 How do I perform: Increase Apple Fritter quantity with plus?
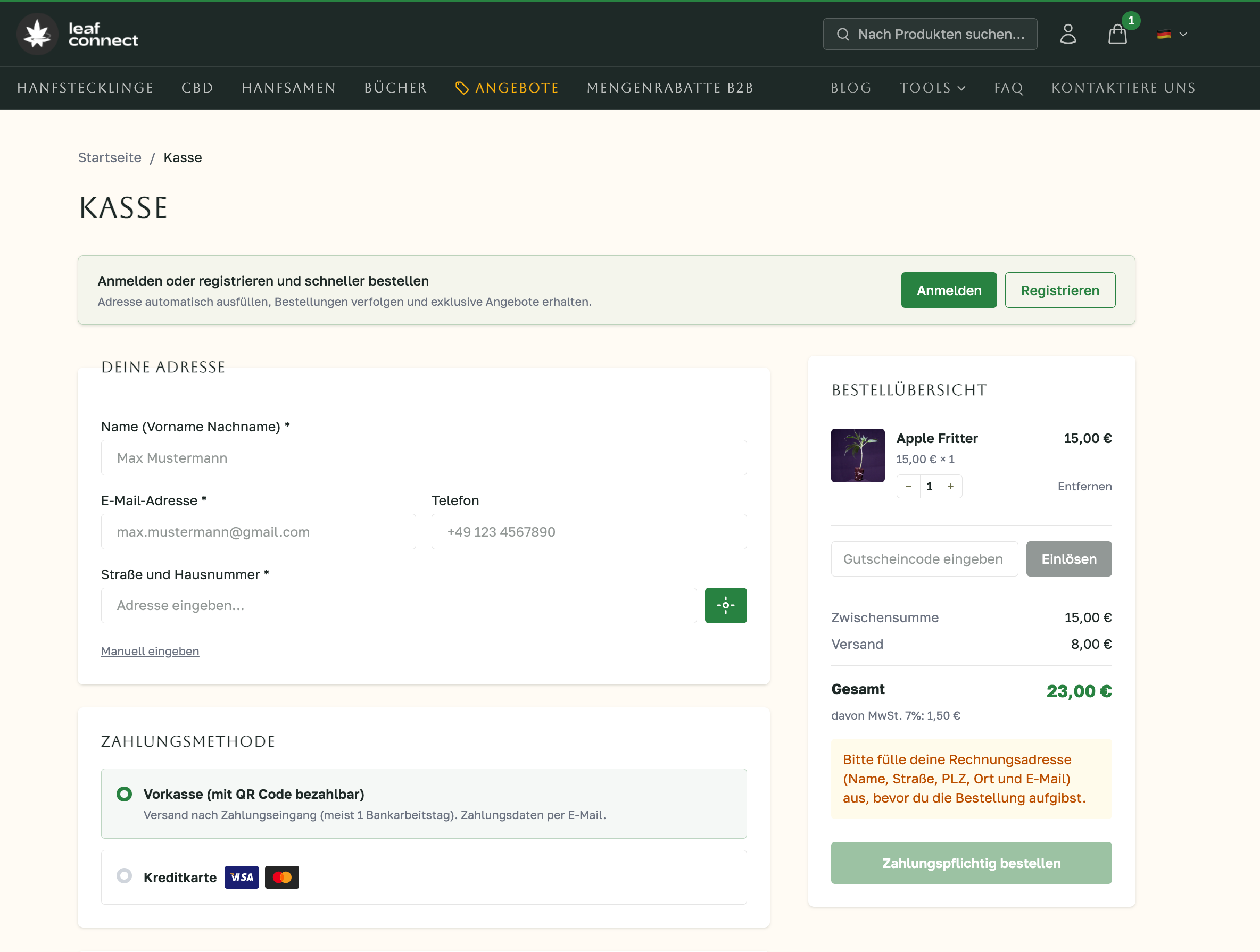[x=950, y=486]
